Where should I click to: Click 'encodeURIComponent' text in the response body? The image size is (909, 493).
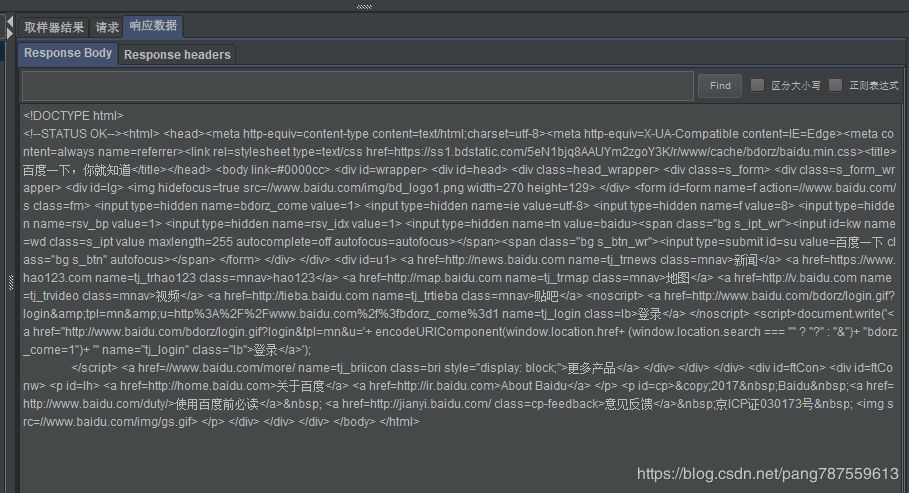(438, 332)
